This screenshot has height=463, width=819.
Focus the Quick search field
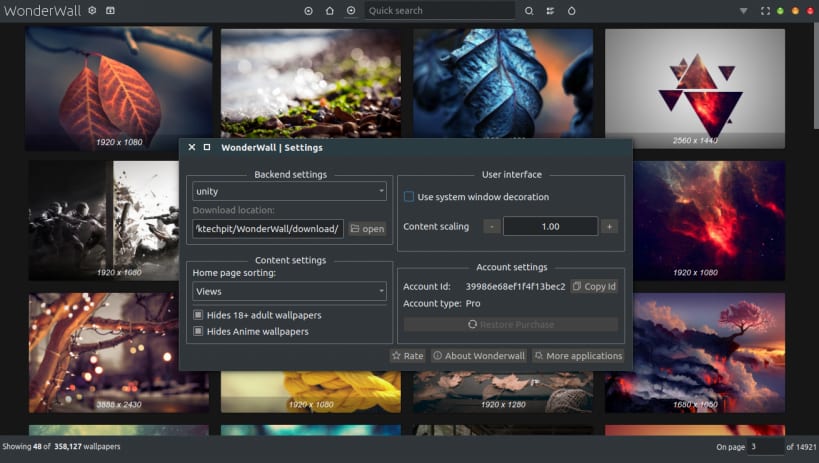click(439, 10)
